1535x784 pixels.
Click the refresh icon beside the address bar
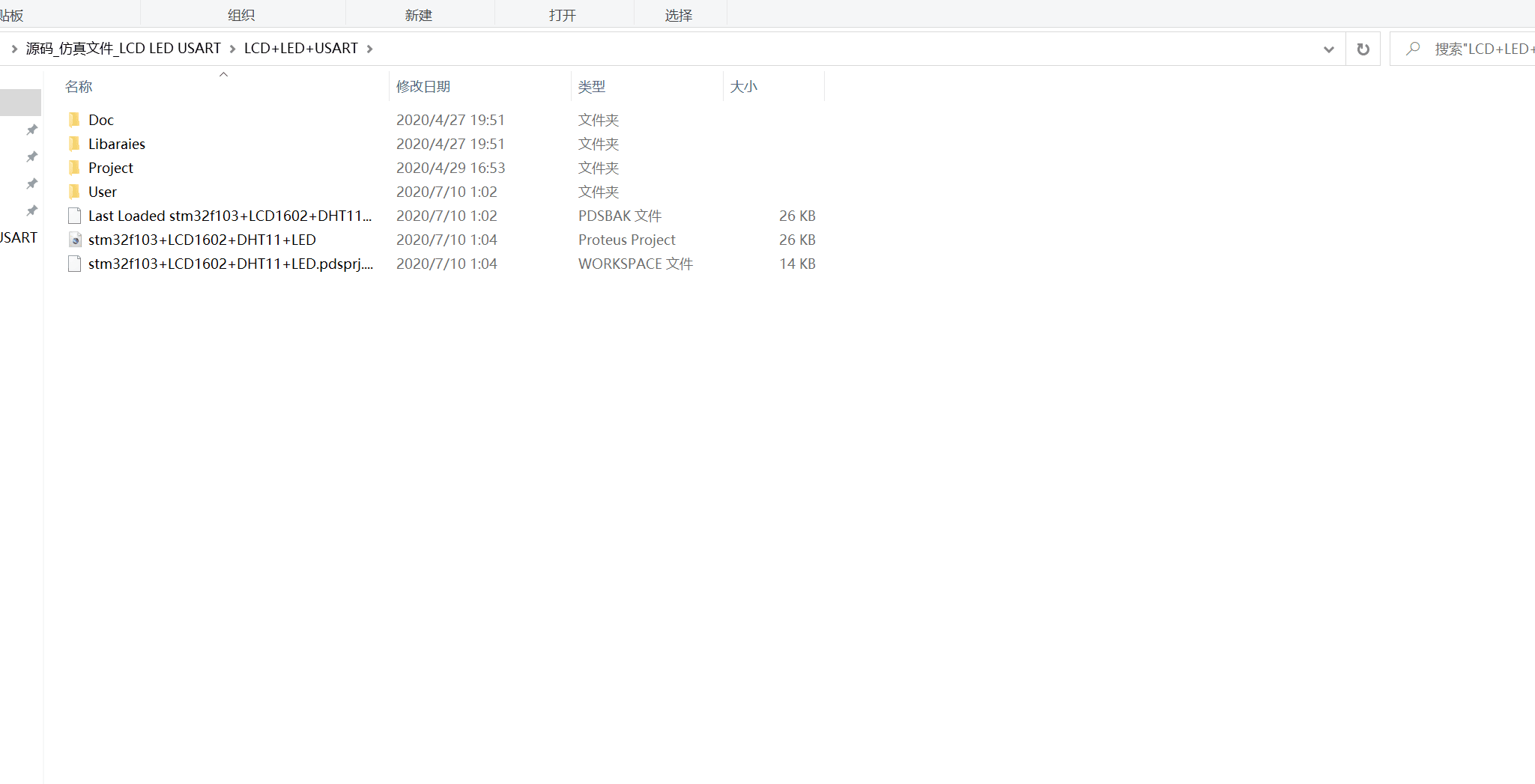(1363, 48)
